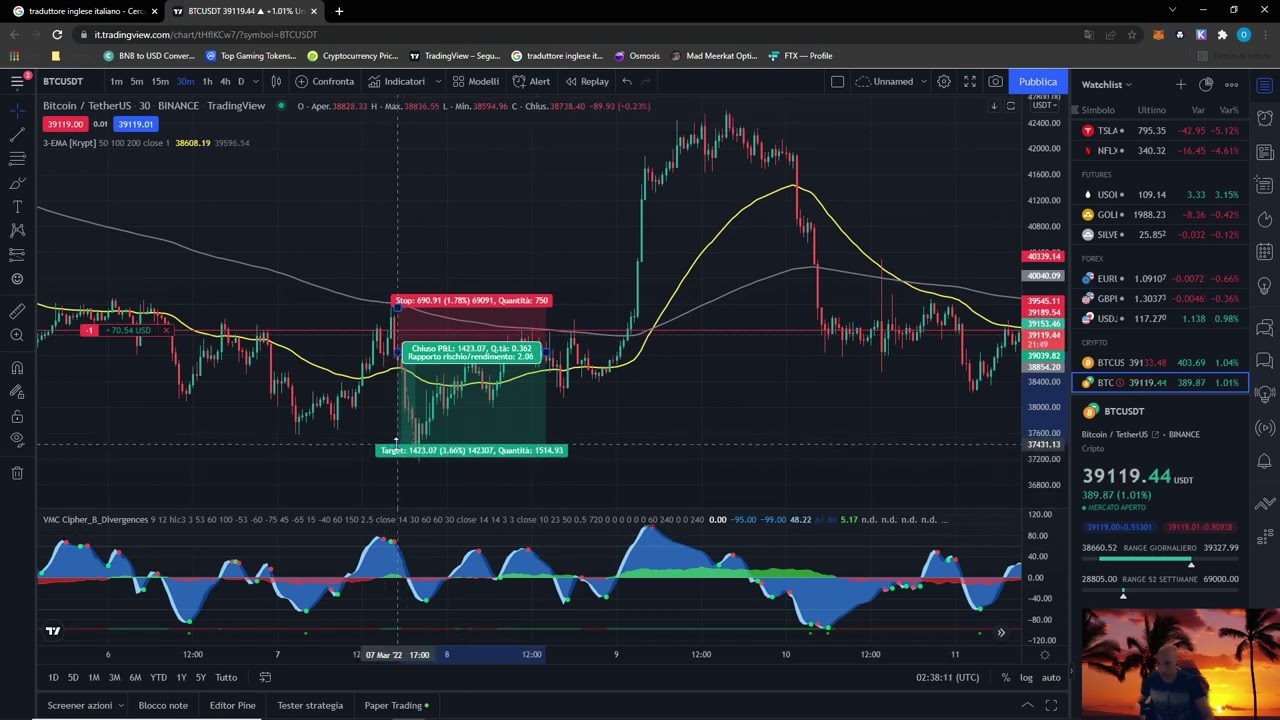Open the USDT currency dropdown on price axis
This screenshot has height=720, width=1280.
1045,105
